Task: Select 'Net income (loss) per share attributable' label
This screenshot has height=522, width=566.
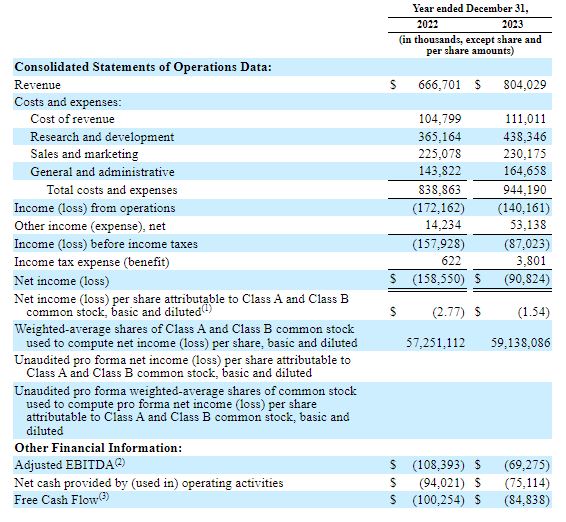Action: coord(182,305)
